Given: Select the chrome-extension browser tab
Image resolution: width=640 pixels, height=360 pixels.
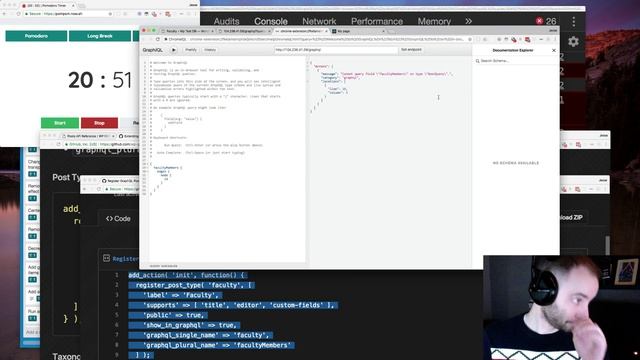Looking at the screenshot, I should pos(301,31).
